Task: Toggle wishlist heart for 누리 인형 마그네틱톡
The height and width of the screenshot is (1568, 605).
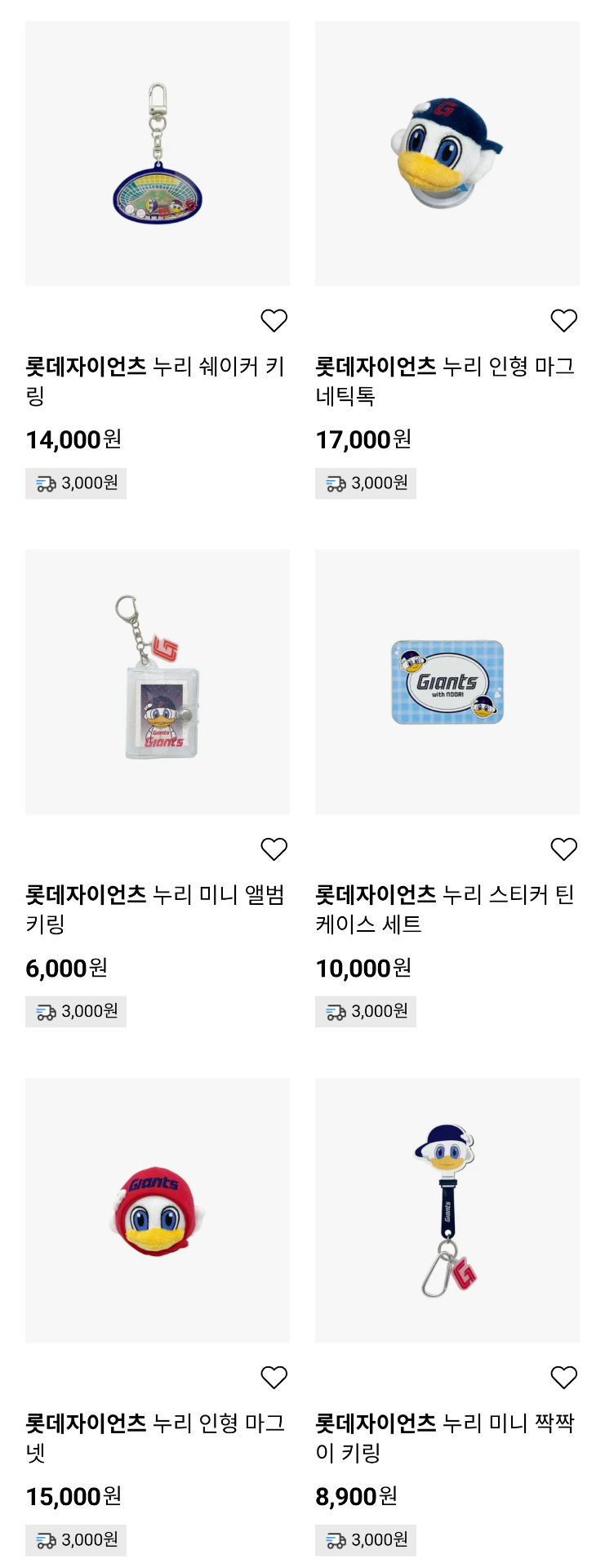Action: 563,321
